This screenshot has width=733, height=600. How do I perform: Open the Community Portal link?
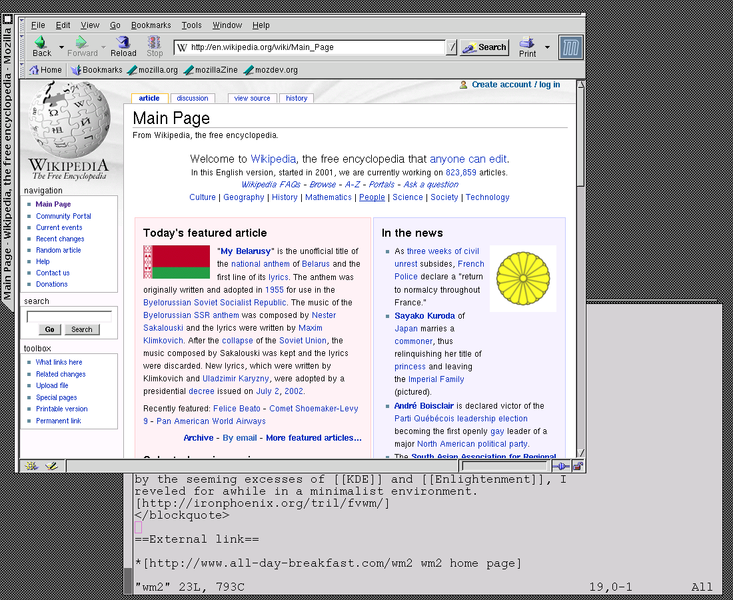click(x=64, y=216)
